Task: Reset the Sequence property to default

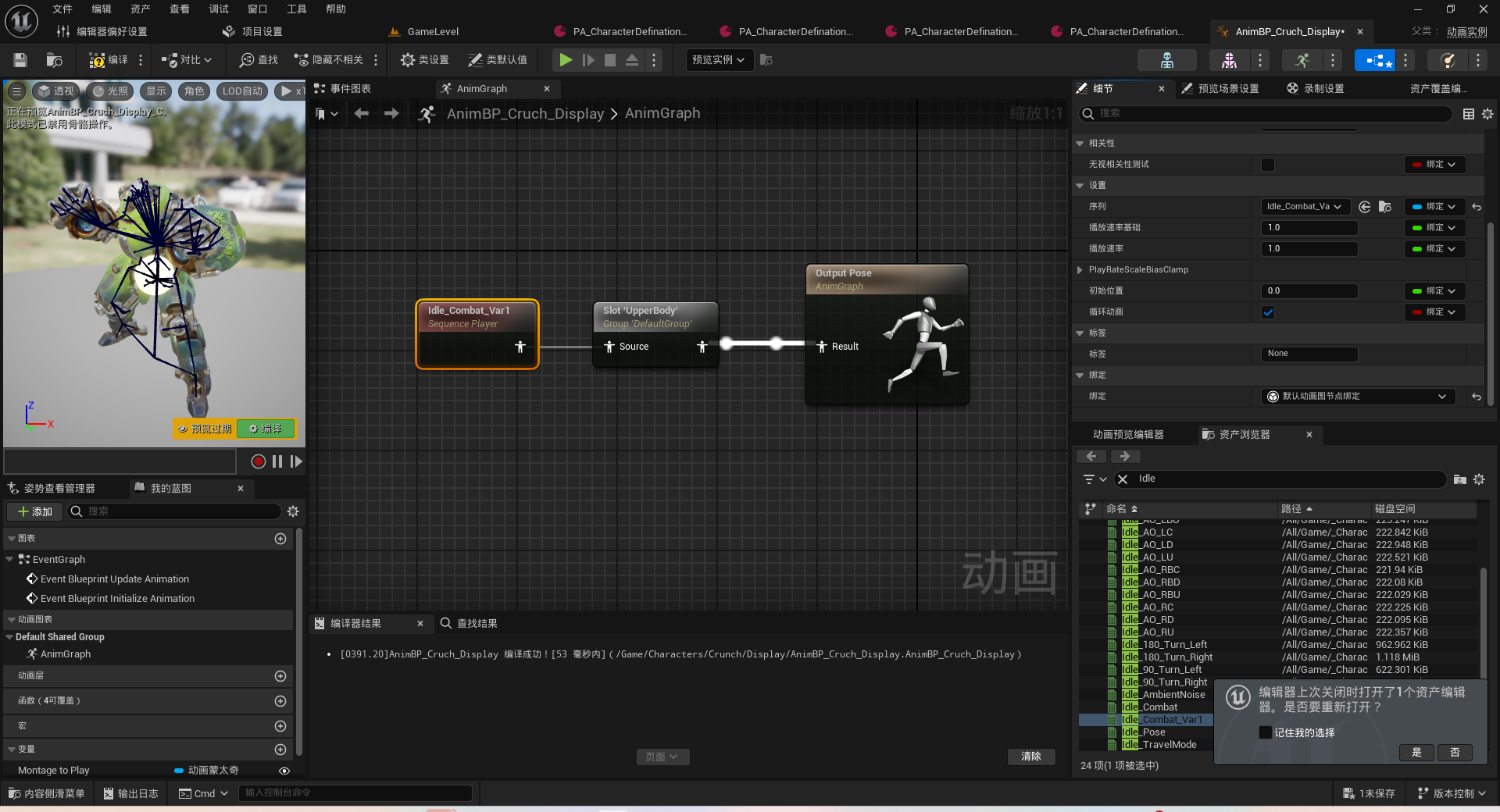Action: (x=1477, y=207)
